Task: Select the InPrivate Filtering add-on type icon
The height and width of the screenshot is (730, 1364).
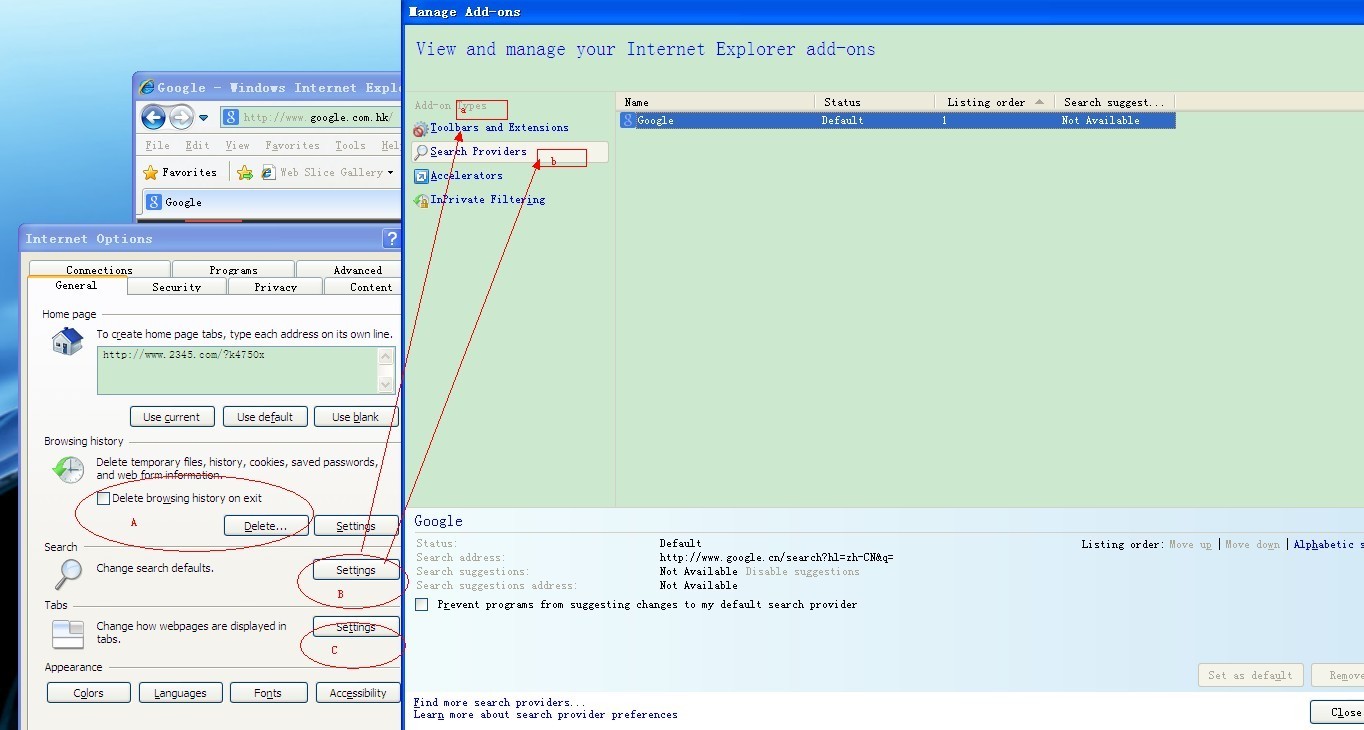Action: point(420,200)
